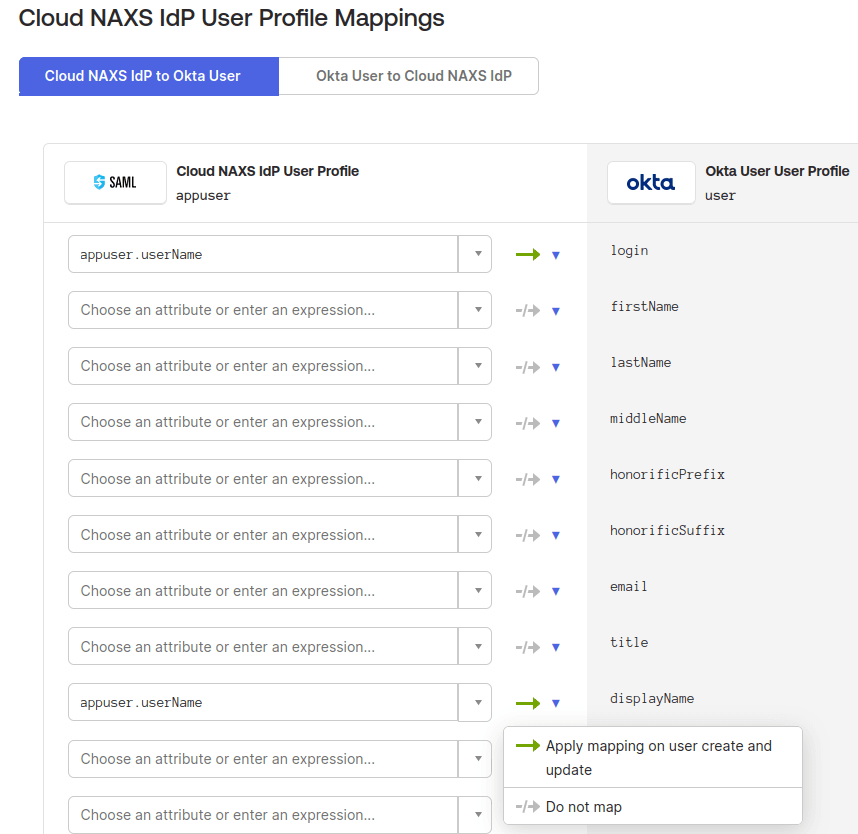Open the attribute list for displayName
Image resolution: width=858 pixels, height=834 pixels.
[475, 702]
